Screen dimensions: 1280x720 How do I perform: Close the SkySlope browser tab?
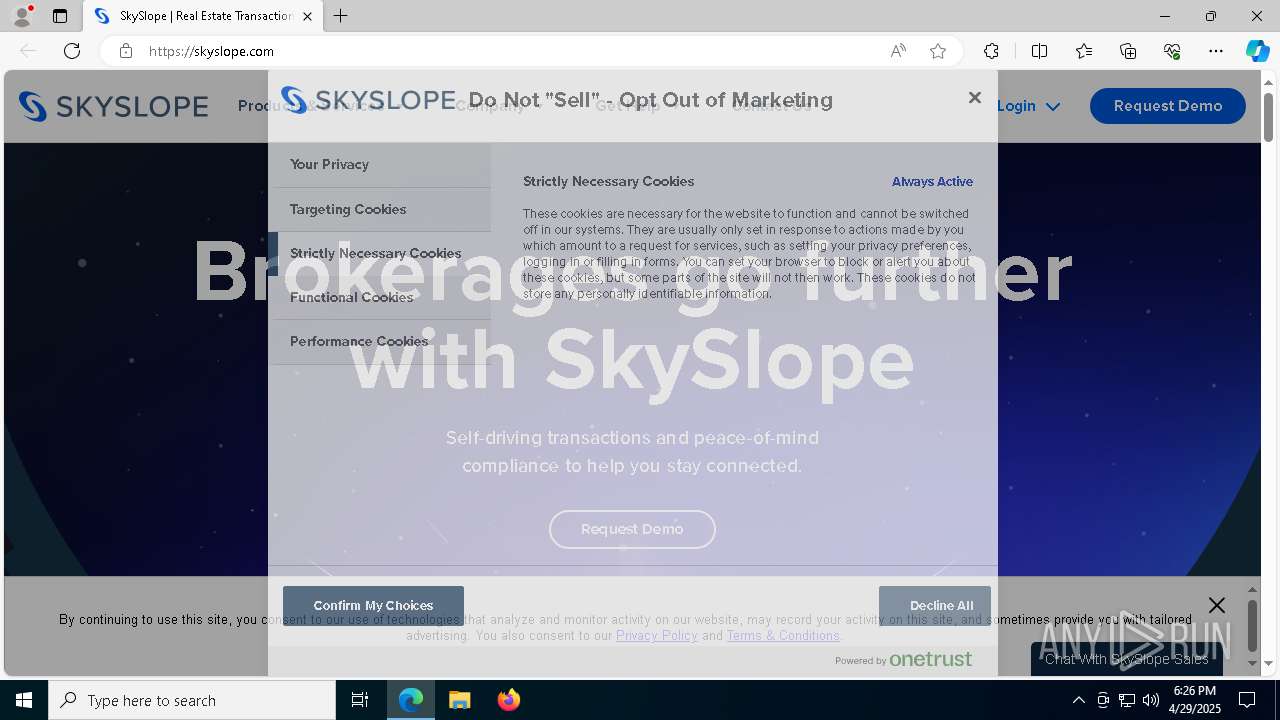tap(307, 16)
